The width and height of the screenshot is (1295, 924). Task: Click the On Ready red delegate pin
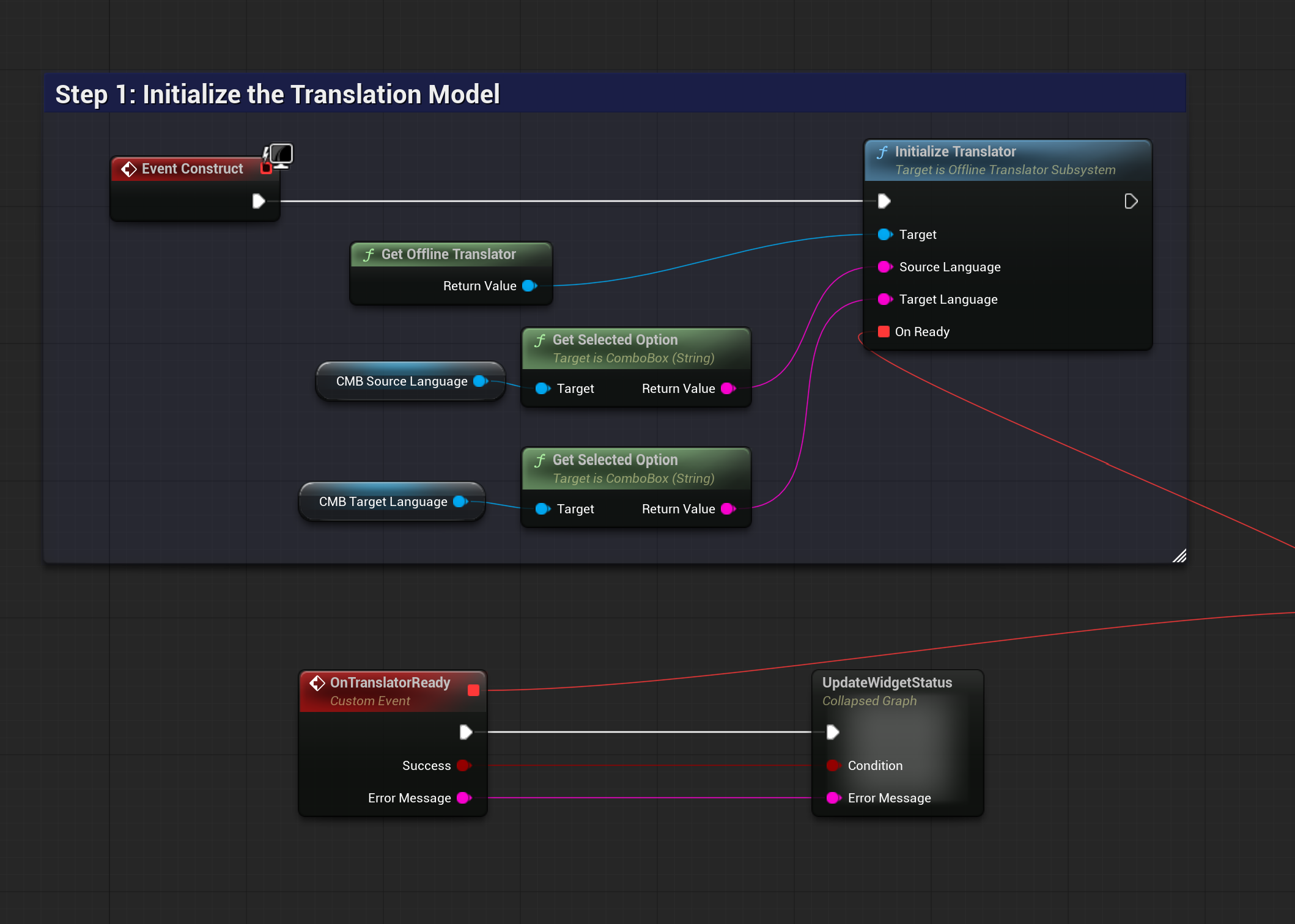pyautogui.click(x=884, y=332)
